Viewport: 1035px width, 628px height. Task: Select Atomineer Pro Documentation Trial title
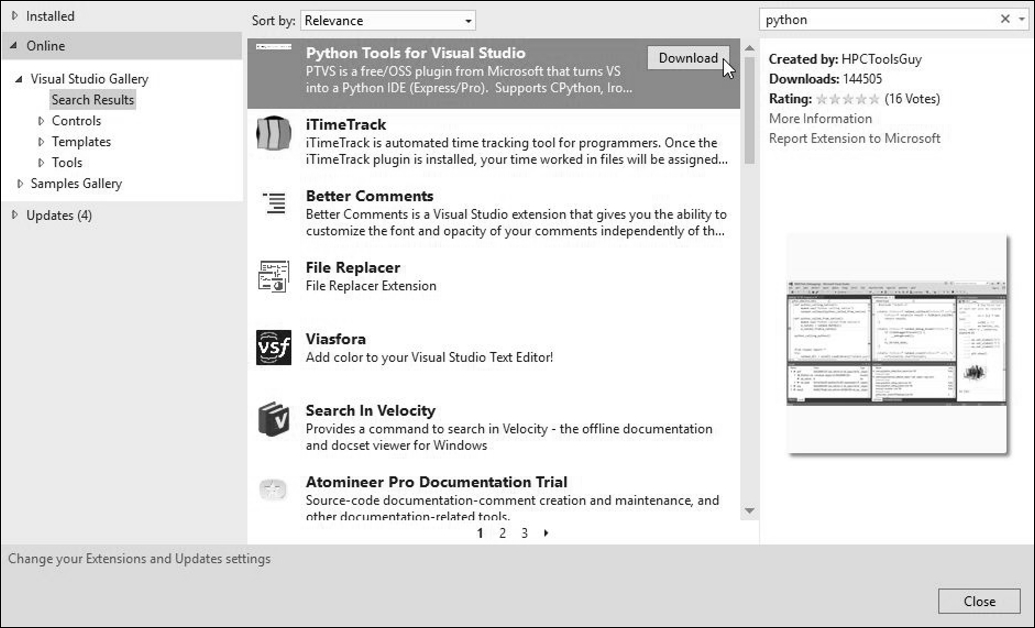click(x=437, y=482)
